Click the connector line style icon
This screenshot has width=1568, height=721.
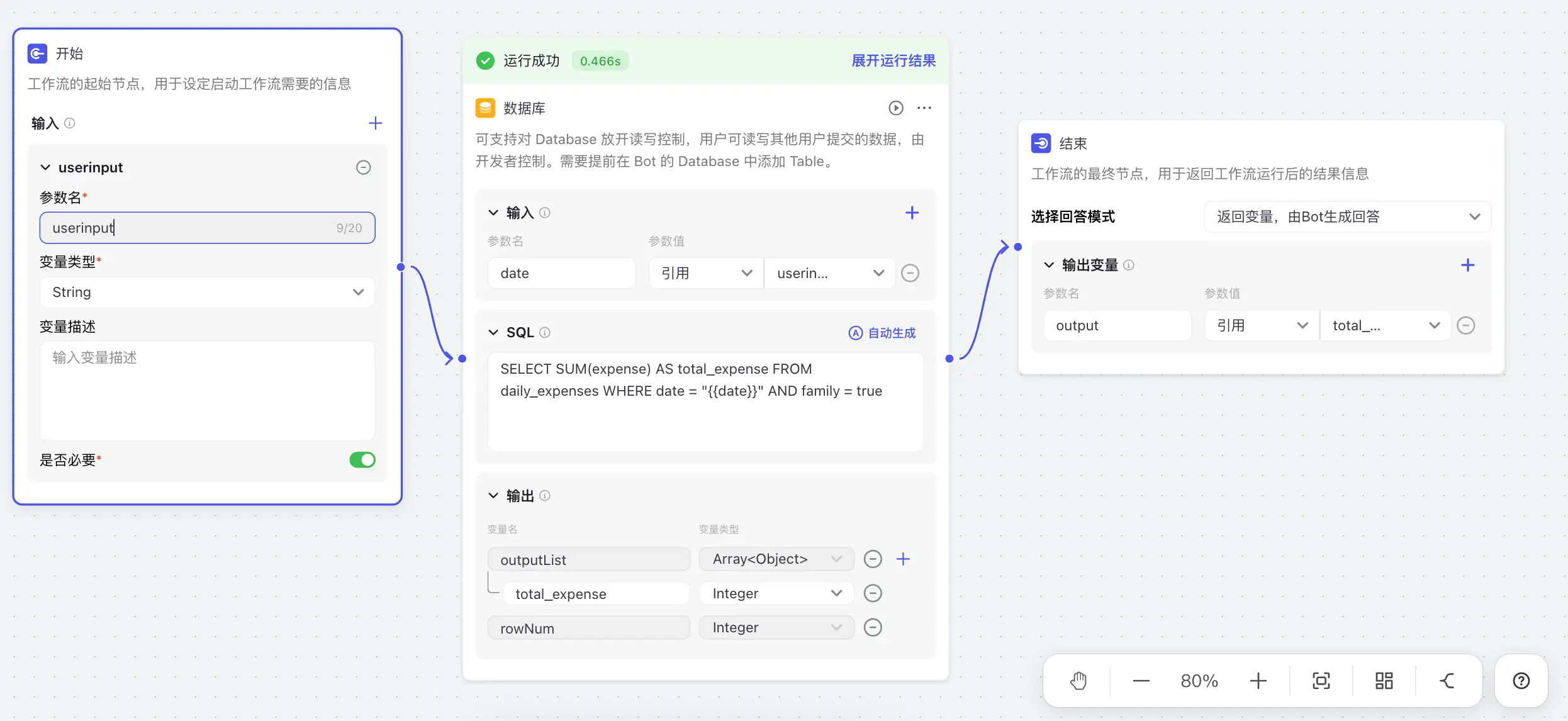tap(1447, 681)
